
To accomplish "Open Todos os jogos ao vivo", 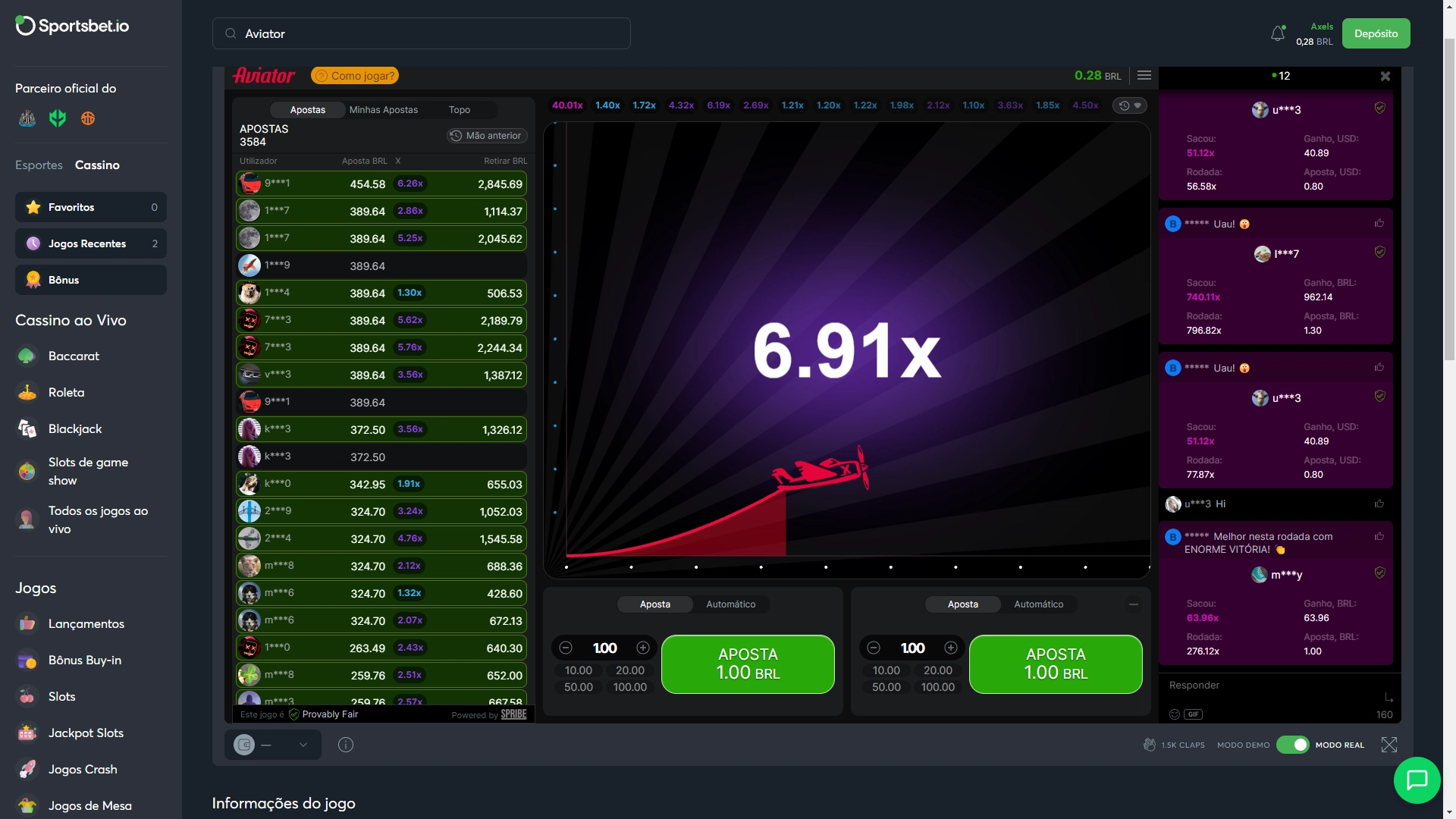I will pos(98,519).
